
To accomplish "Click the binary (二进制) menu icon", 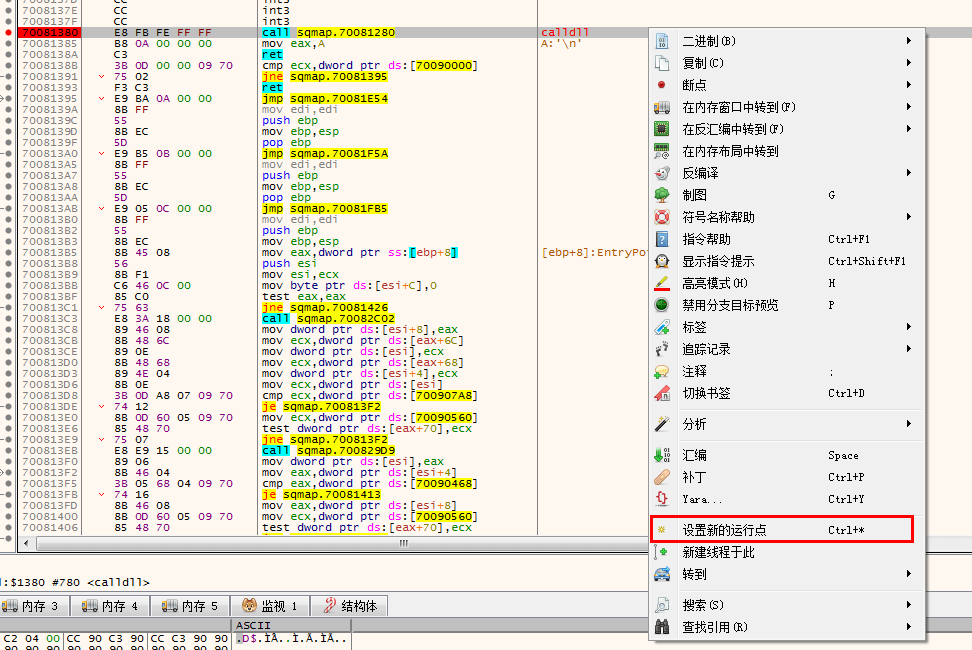I will 661,41.
